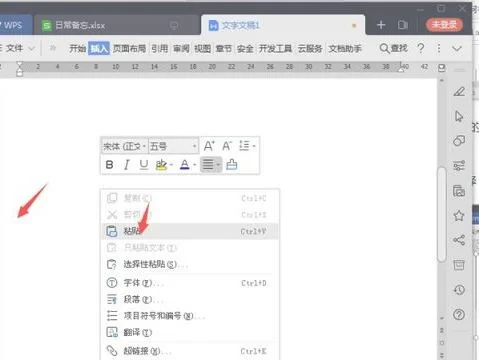The image size is (479, 360).
Task: Choose 粘贴 from the context menu
Action: click(190, 231)
